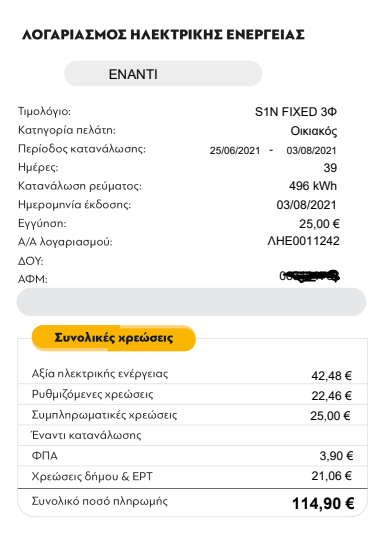Click the Έναντι κατανάλωσης row
This screenshot has height=534, width=387.
[x=192, y=435]
